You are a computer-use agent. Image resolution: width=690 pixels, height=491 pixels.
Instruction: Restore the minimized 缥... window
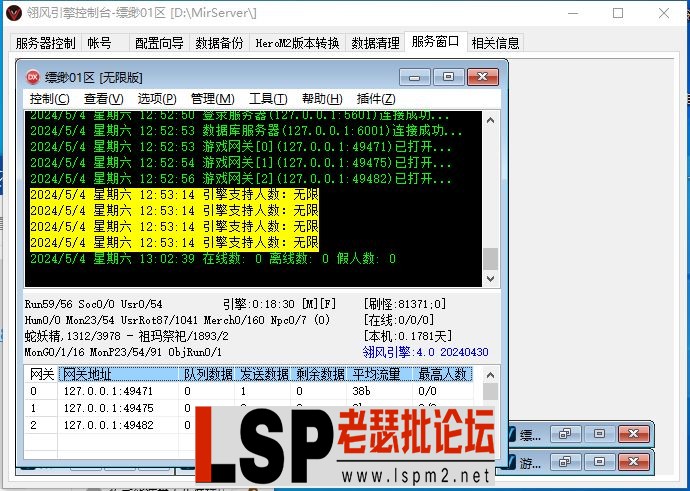click(x=565, y=434)
